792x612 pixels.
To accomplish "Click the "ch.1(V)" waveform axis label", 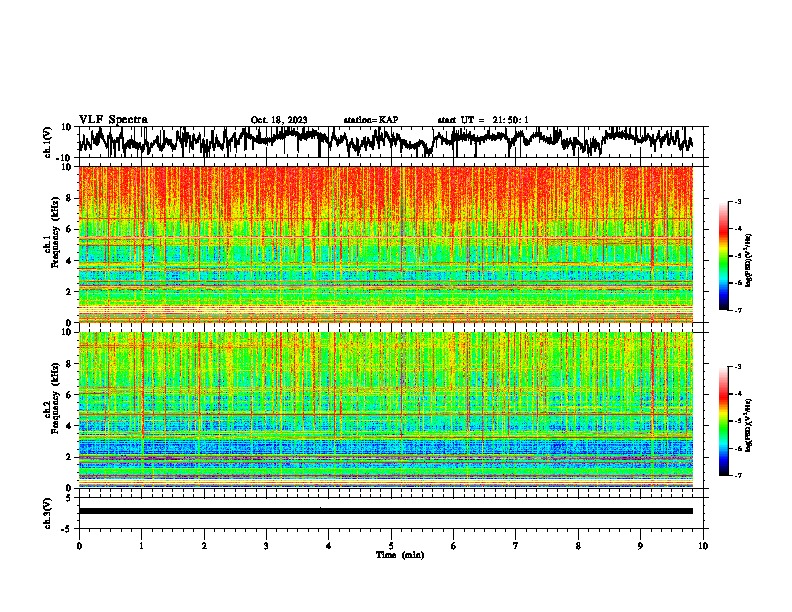I will click(48, 142).
